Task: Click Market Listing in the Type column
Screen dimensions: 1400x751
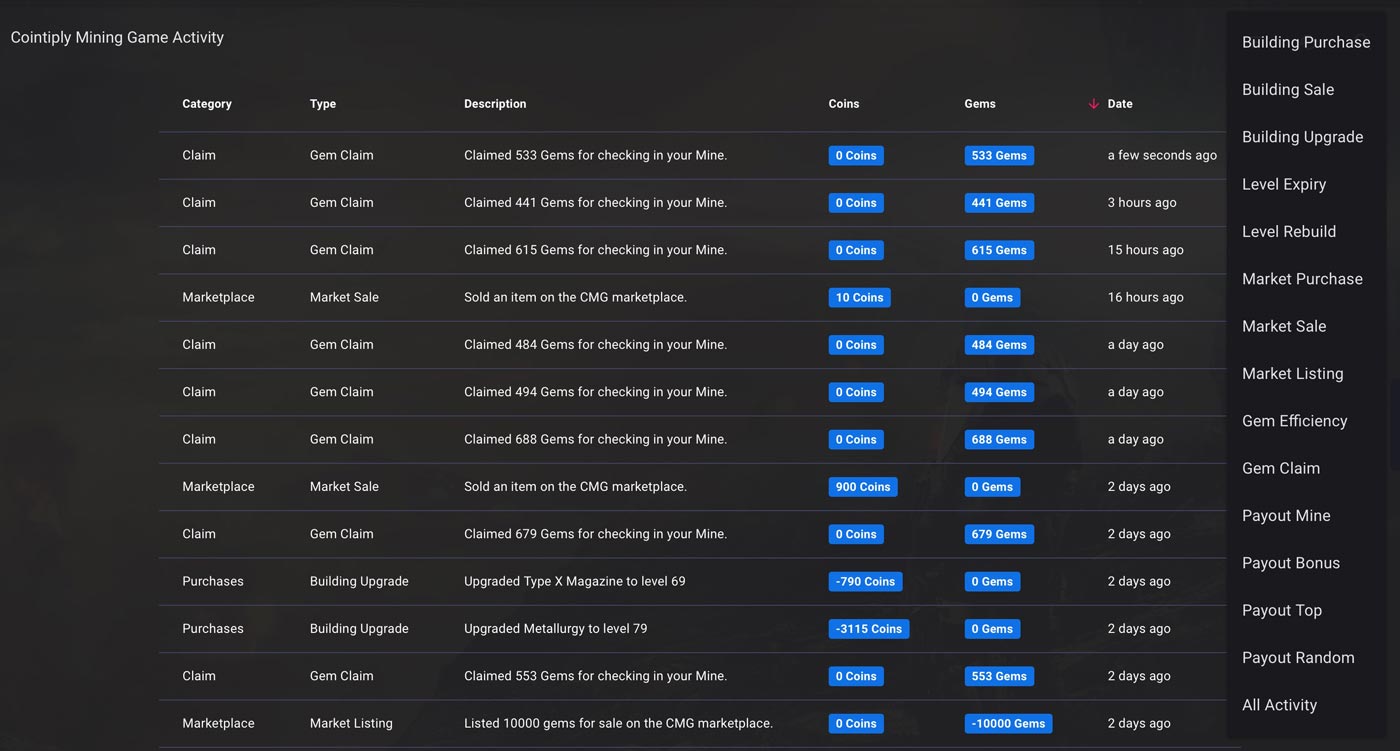Action: click(351, 723)
